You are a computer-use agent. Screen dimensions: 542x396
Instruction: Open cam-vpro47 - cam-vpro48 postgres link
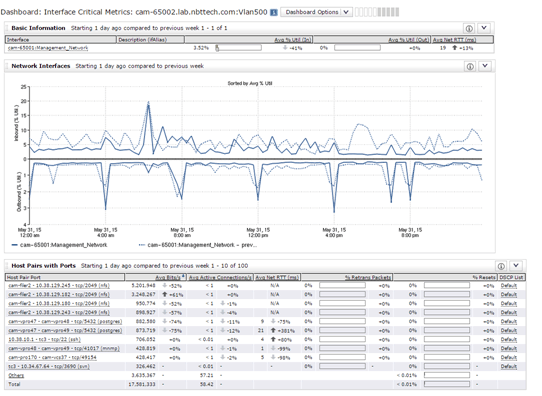point(65,322)
